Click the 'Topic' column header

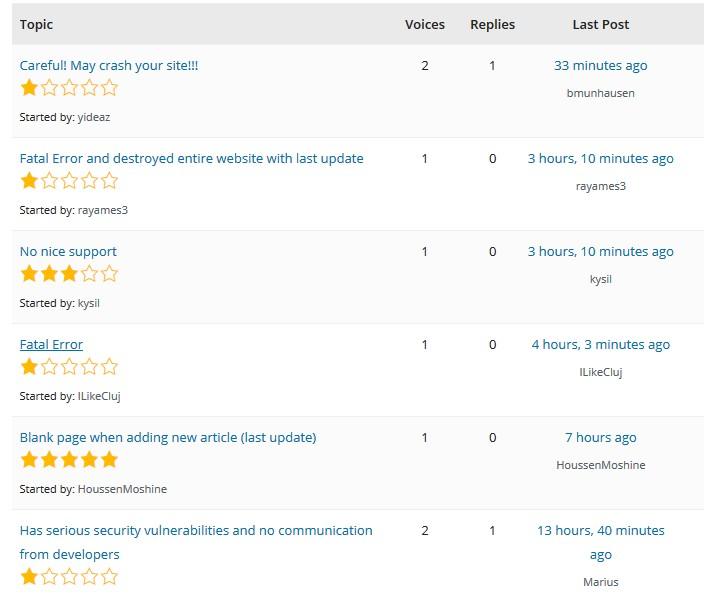[x=36, y=24]
